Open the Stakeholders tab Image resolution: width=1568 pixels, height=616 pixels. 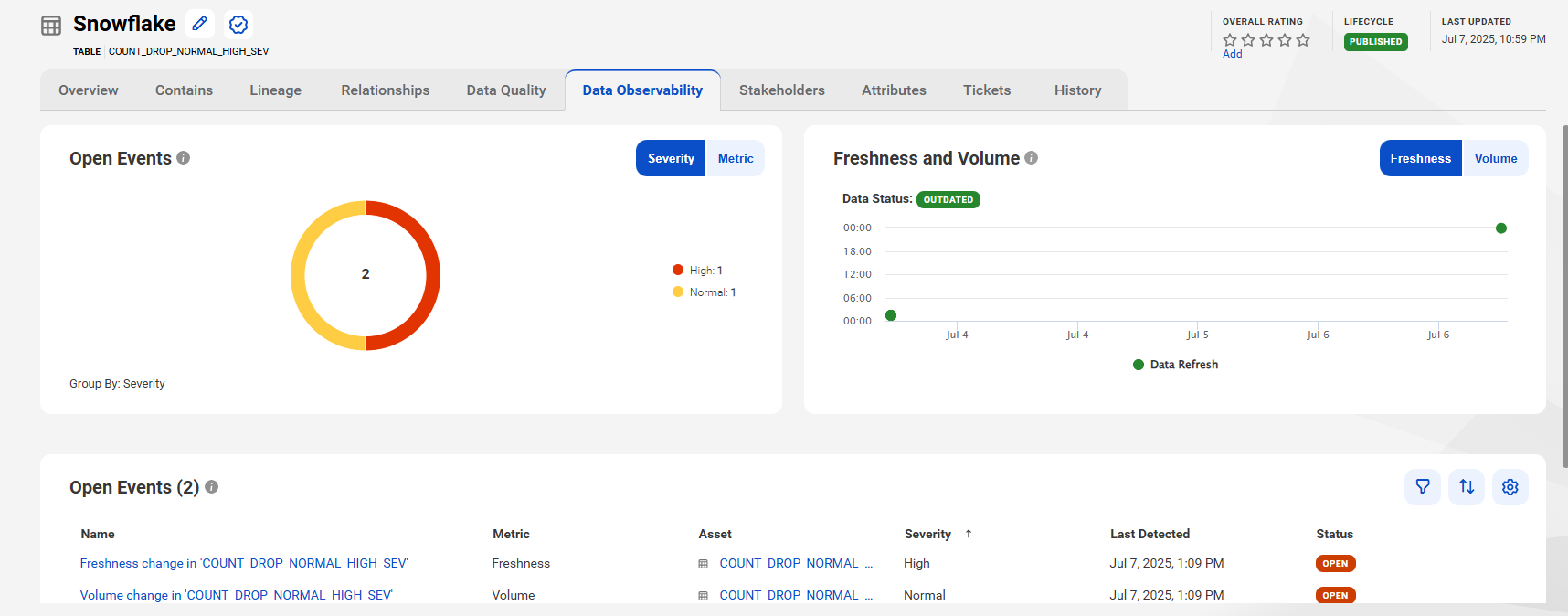point(782,90)
